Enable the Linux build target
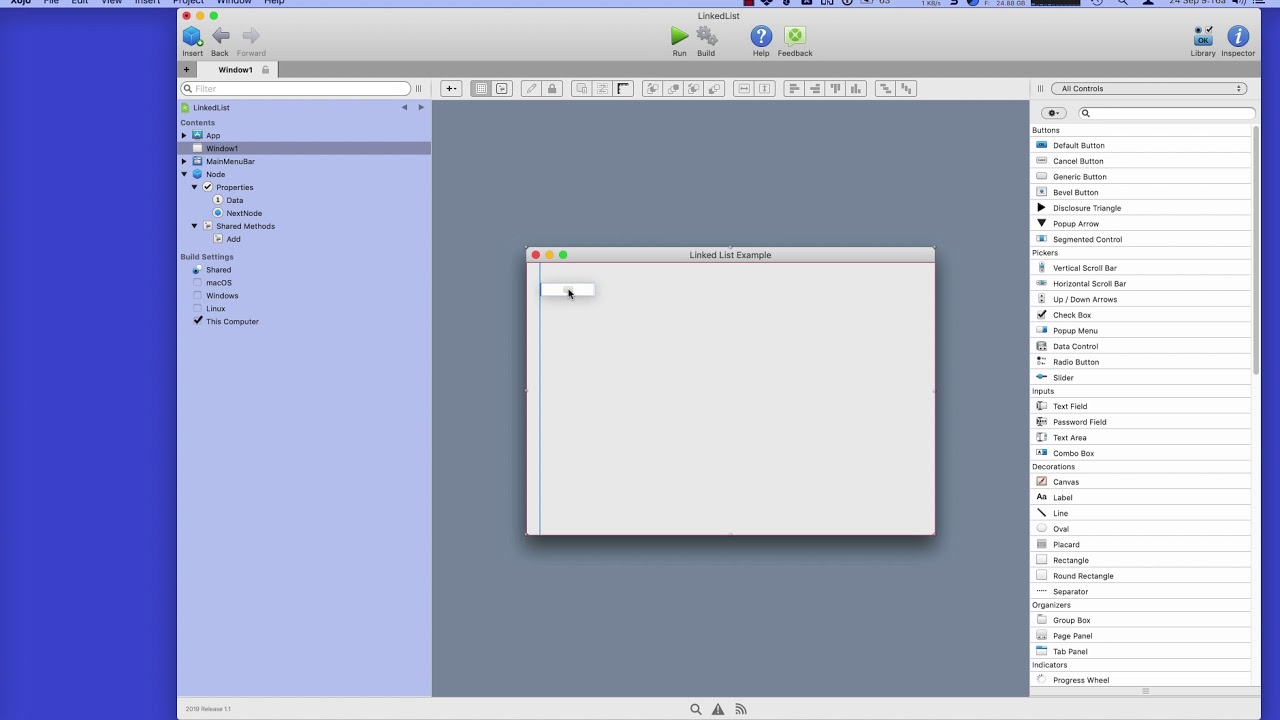 click(197, 309)
